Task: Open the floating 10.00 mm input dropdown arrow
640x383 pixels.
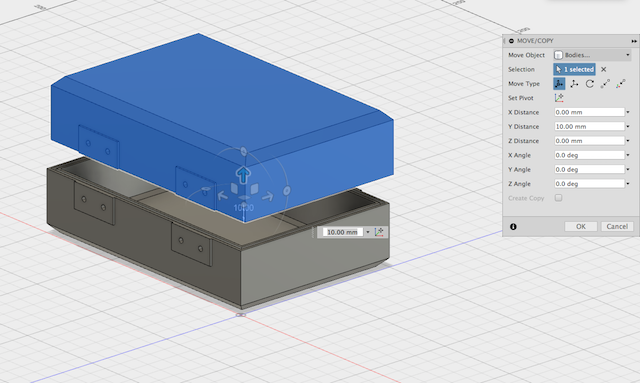Action: click(367, 232)
